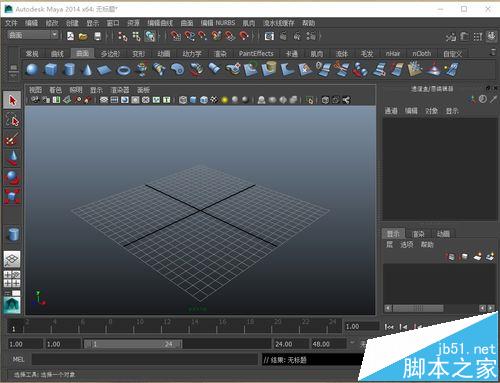Switch to the 渲染 render layer tab
This screenshot has width=500, height=383.
tap(418, 234)
